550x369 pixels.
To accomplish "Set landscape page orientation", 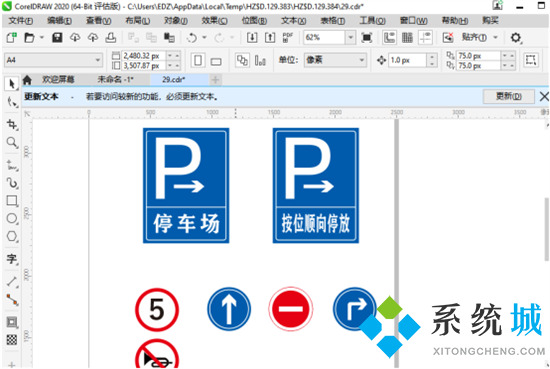I will tap(216, 61).
